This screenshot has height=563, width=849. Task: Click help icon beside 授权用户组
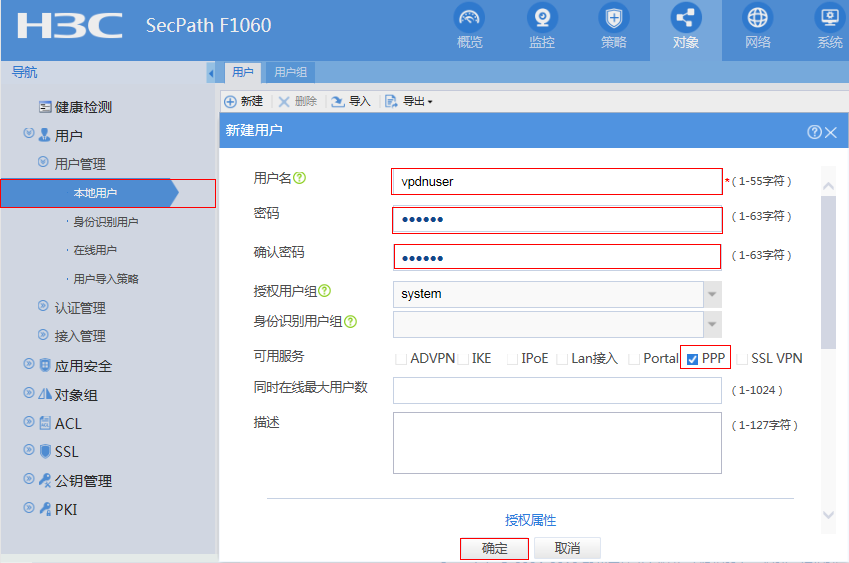coord(324,291)
